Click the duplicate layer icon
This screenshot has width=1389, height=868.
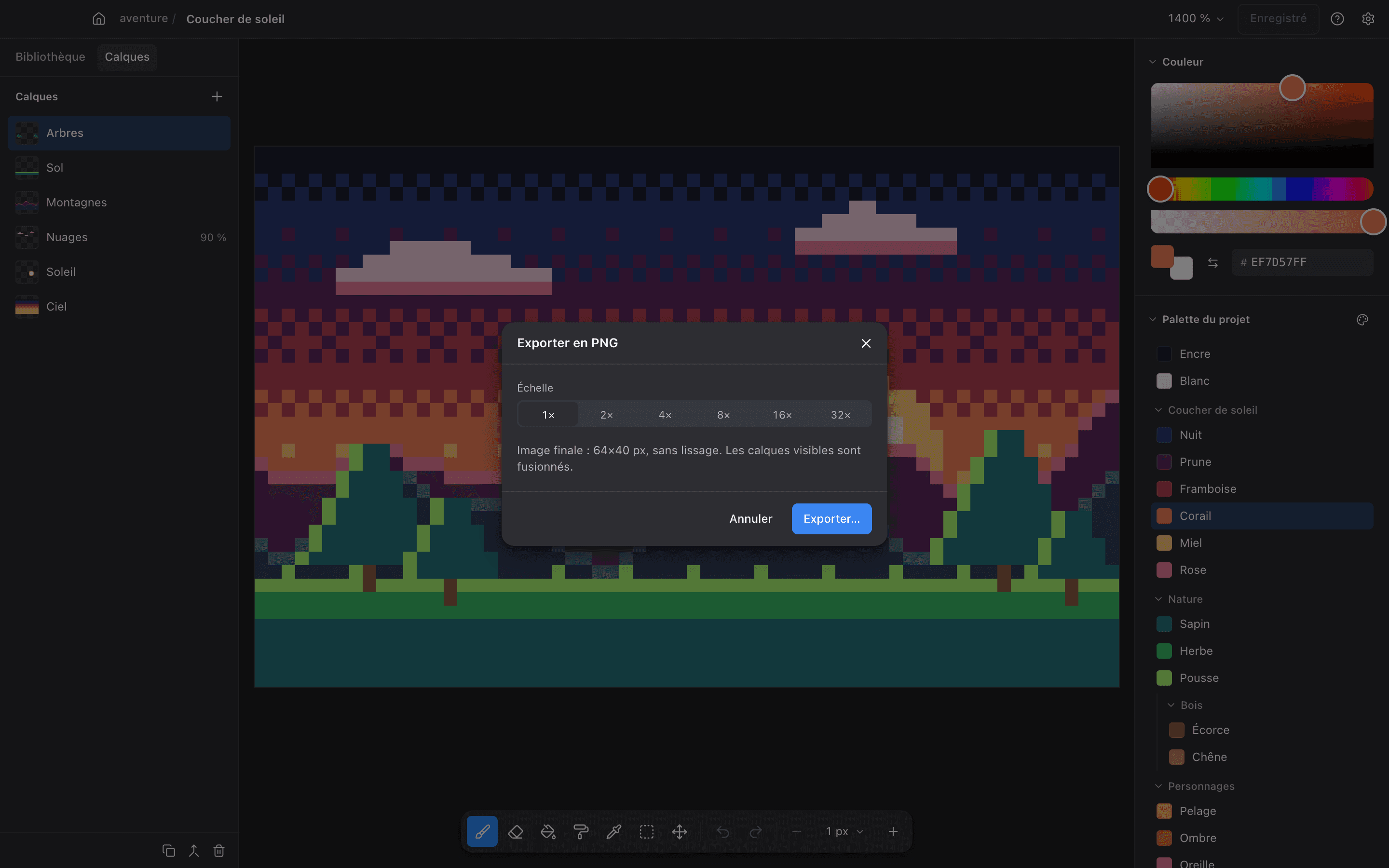pos(169,850)
